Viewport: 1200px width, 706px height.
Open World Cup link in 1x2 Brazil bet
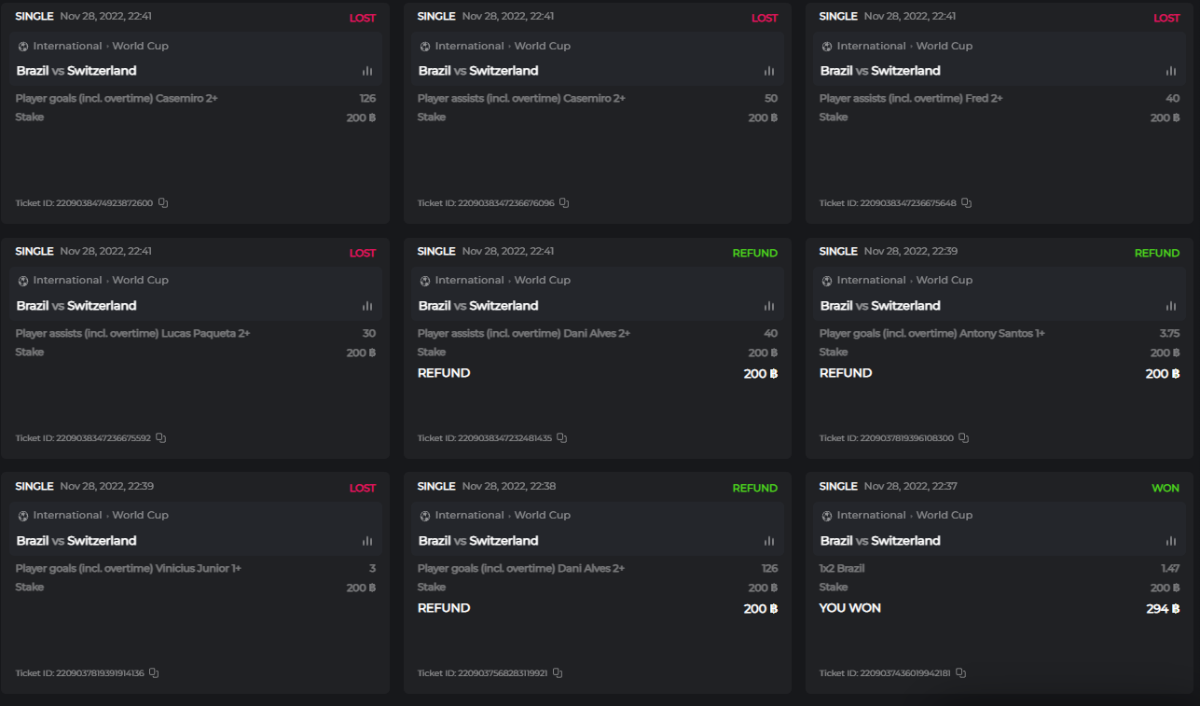pyautogui.click(x=944, y=515)
